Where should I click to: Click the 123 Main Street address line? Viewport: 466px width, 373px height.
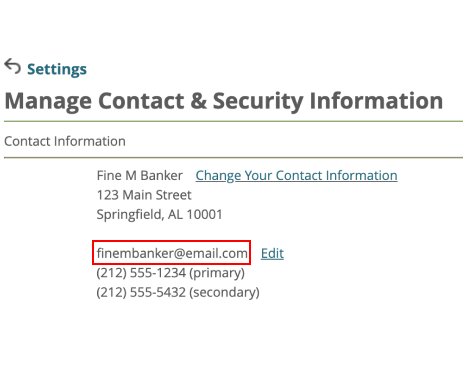(x=144, y=195)
